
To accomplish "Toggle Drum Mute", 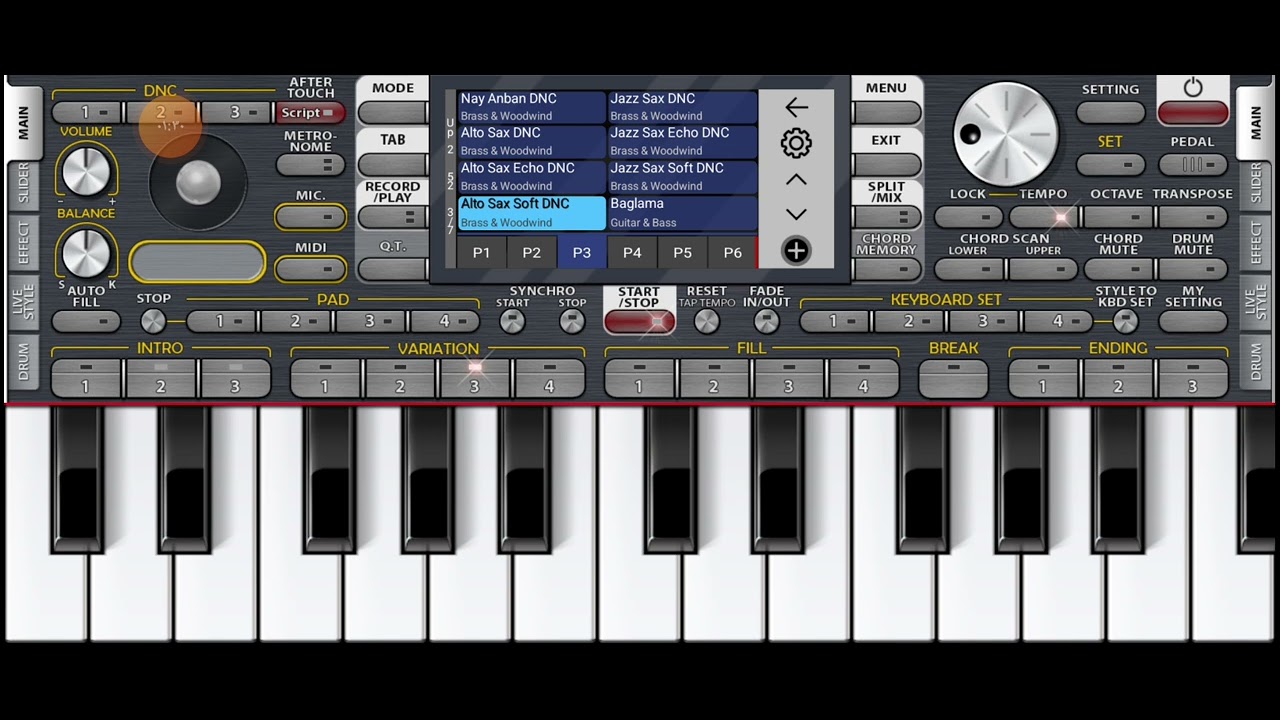I will 1193,268.
